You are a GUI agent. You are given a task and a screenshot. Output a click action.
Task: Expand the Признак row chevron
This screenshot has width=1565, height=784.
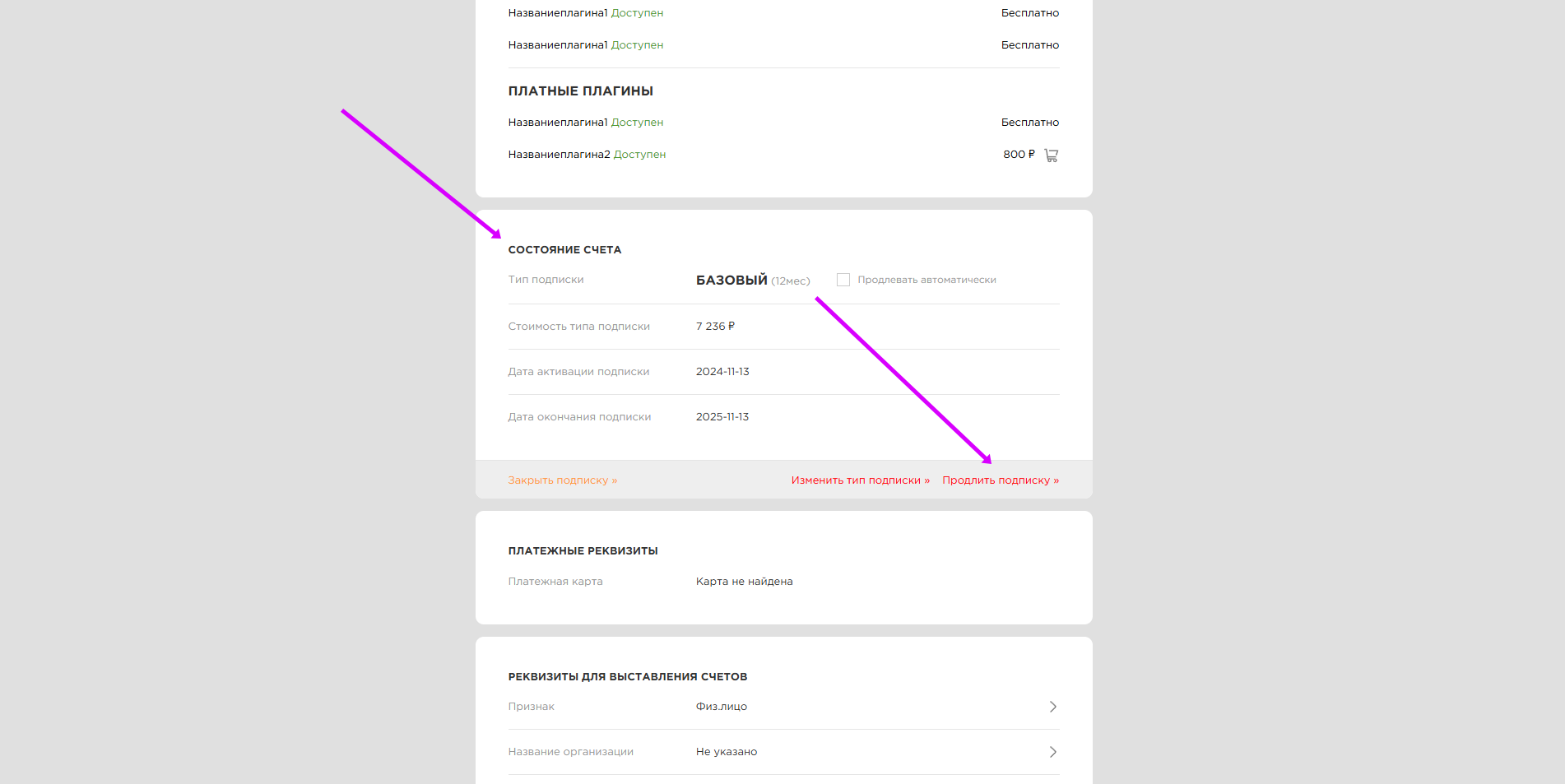[1052, 707]
